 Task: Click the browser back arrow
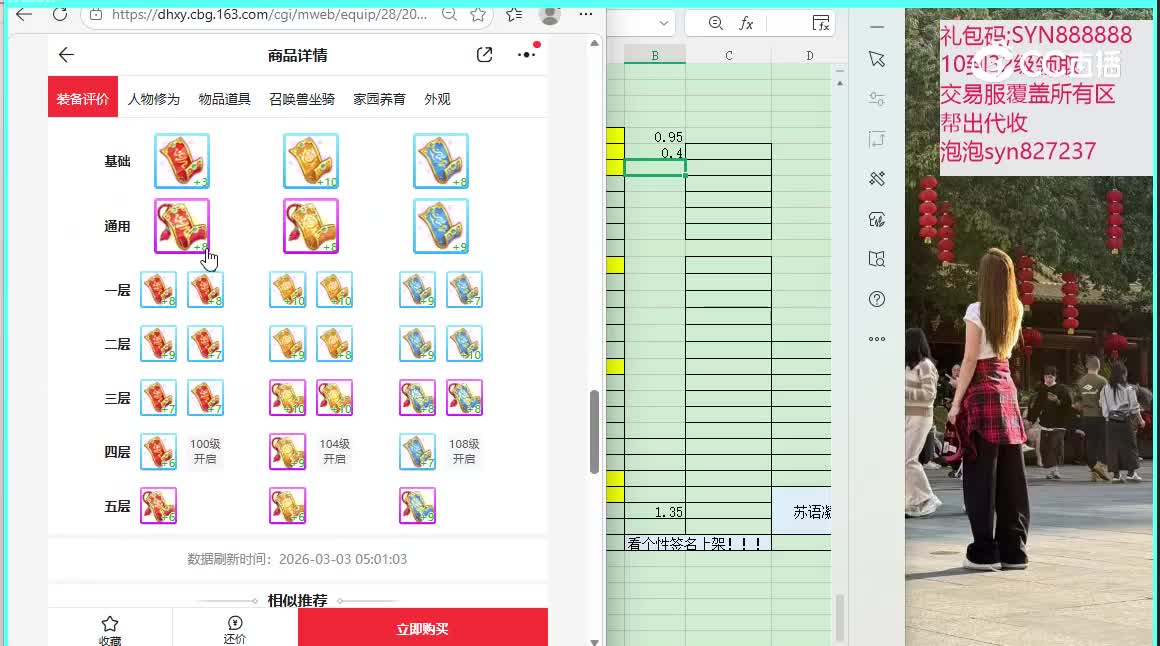[x=24, y=14]
